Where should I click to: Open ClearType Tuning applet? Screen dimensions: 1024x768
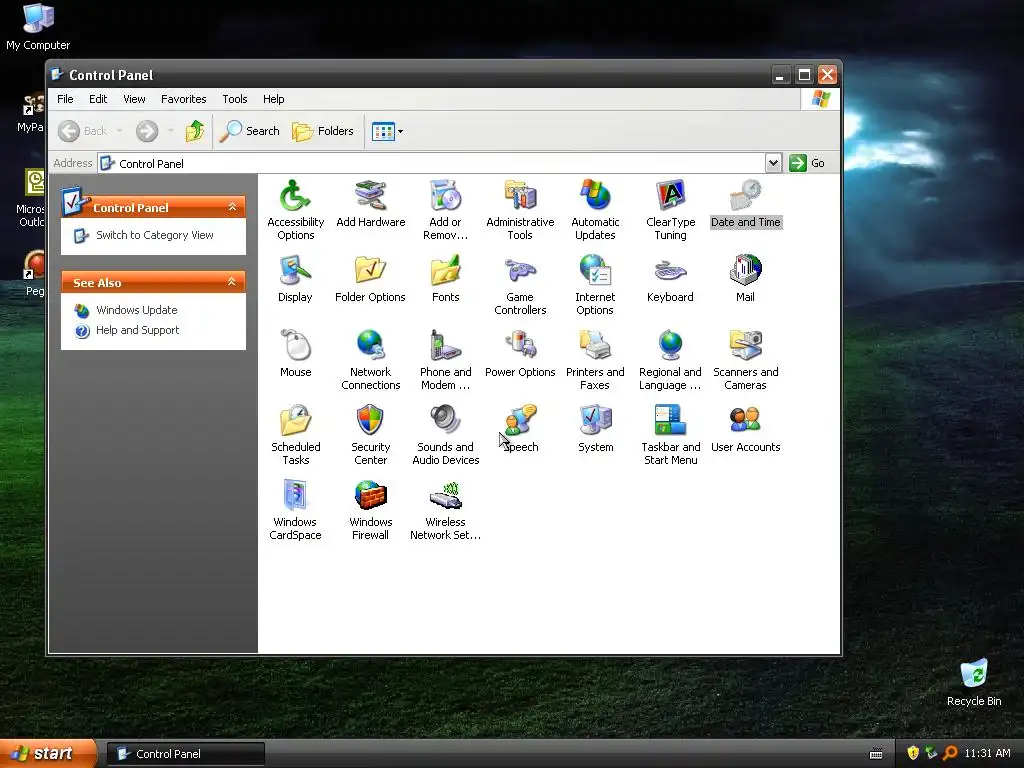(x=670, y=196)
